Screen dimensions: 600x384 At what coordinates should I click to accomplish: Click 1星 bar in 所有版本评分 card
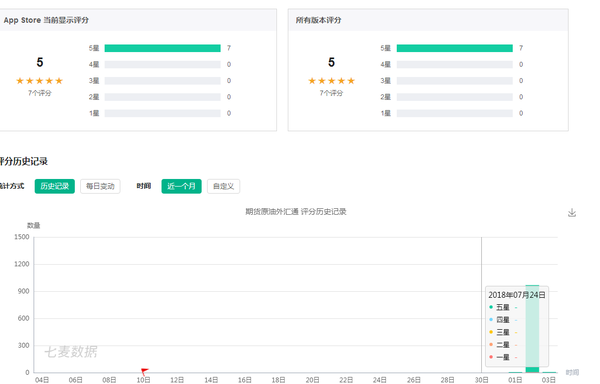pyautogui.click(x=455, y=113)
